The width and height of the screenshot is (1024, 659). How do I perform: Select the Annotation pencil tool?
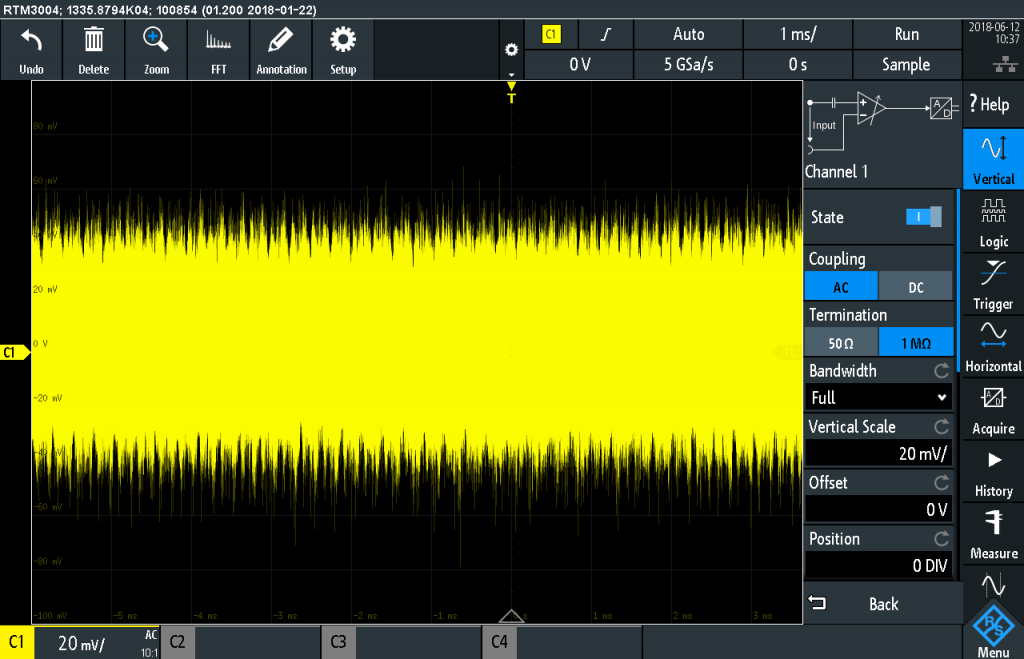(281, 42)
